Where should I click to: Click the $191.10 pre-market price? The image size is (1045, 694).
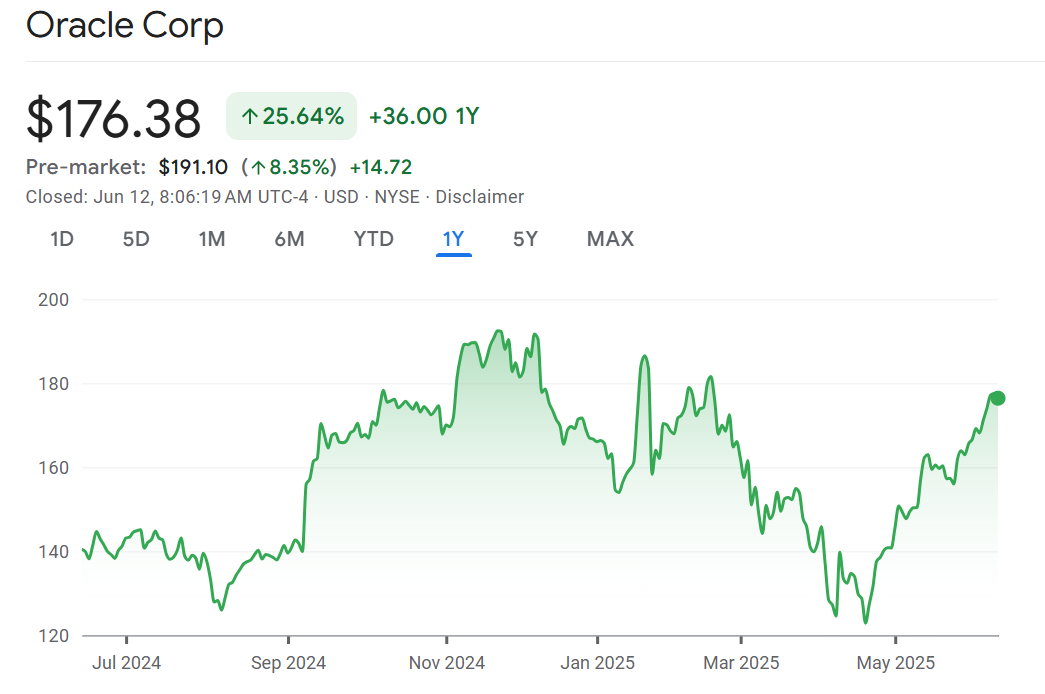click(193, 167)
